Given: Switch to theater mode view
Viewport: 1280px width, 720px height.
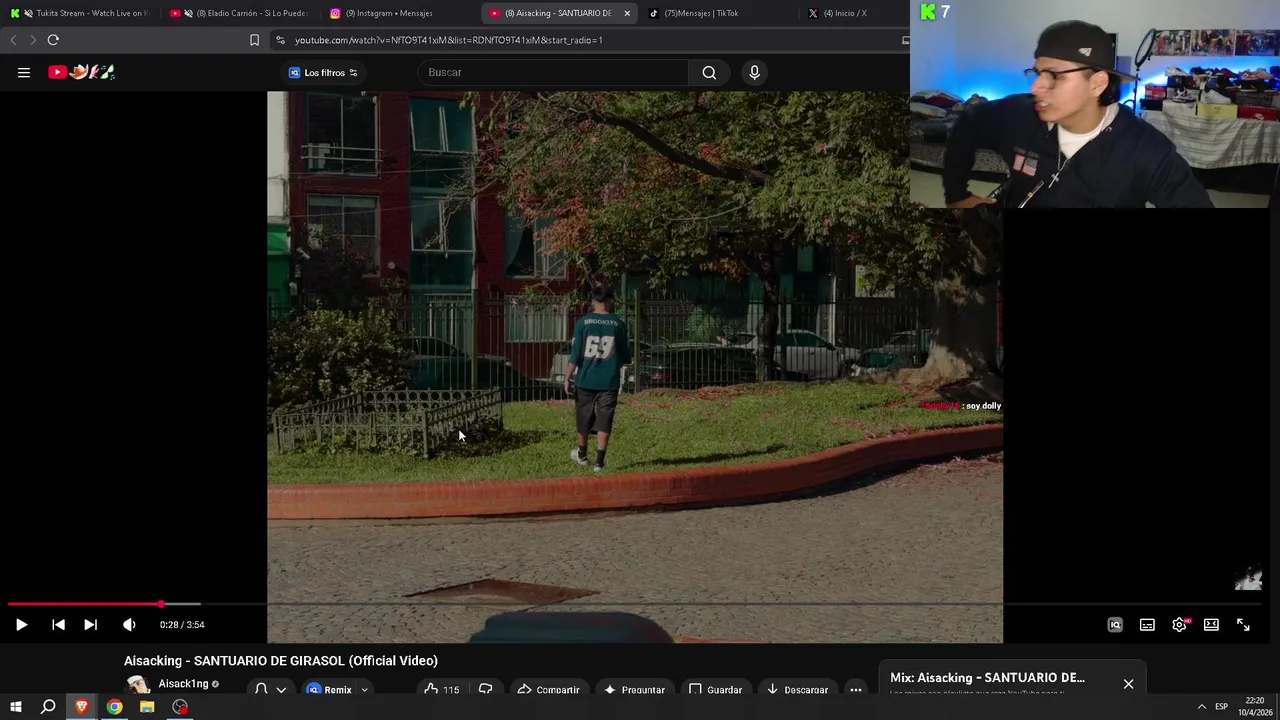Looking at the screenshot, I should (x=1211, y=624).
